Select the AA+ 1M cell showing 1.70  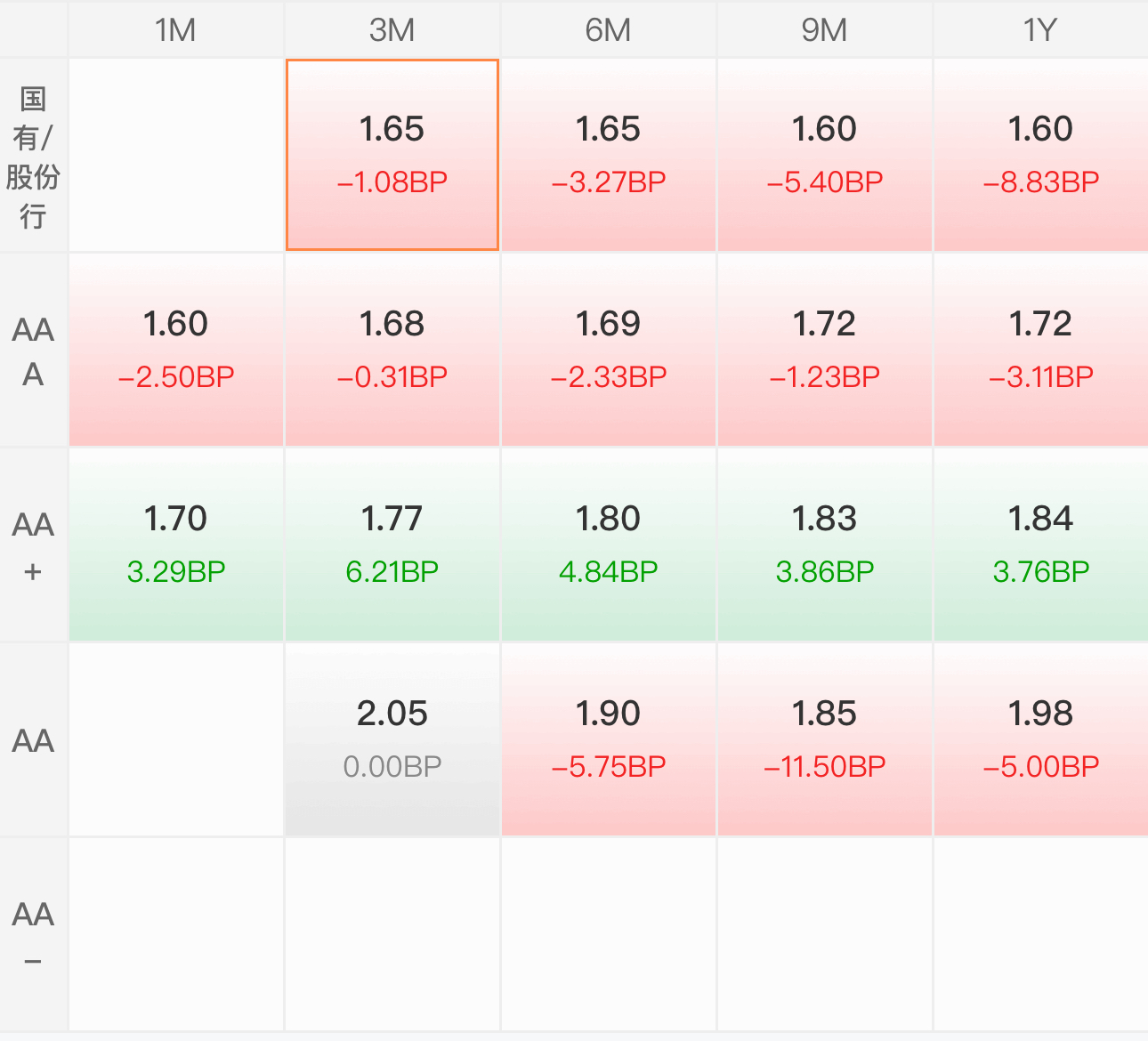tap(175, 545)
